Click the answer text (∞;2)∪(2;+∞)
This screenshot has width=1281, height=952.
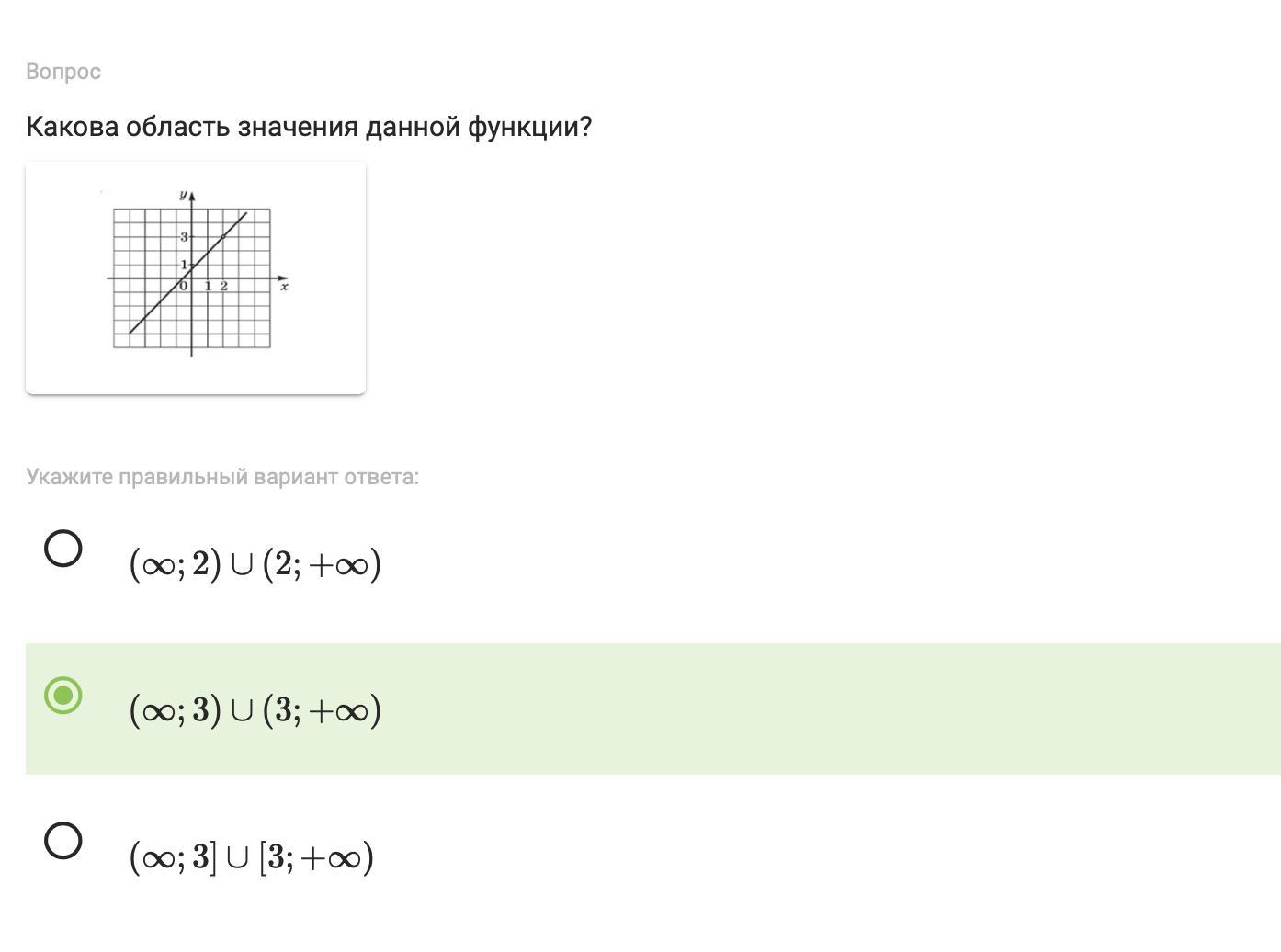(x=255, y=563)
